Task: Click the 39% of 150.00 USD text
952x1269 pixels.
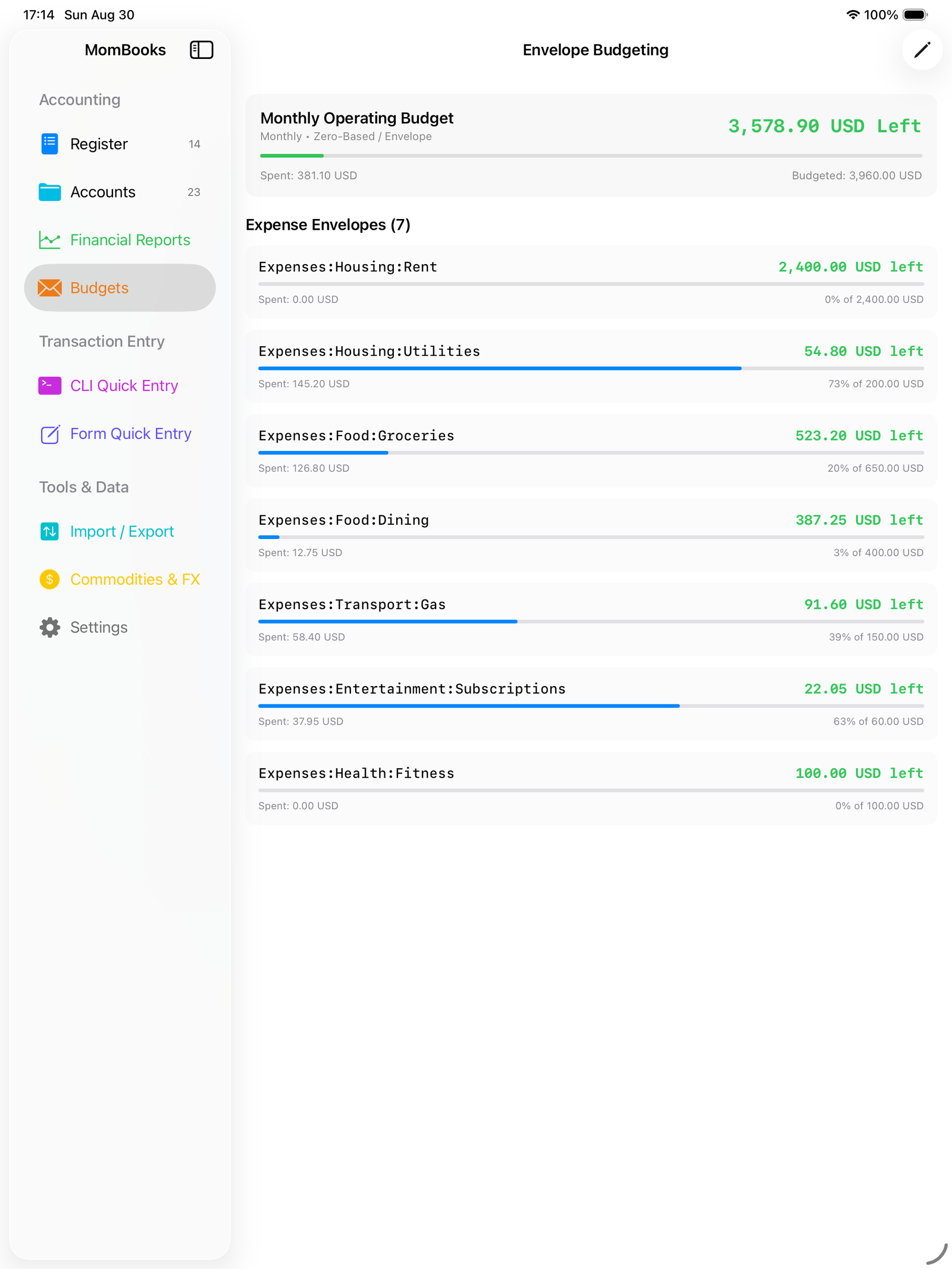Action: tap(876, 637)
